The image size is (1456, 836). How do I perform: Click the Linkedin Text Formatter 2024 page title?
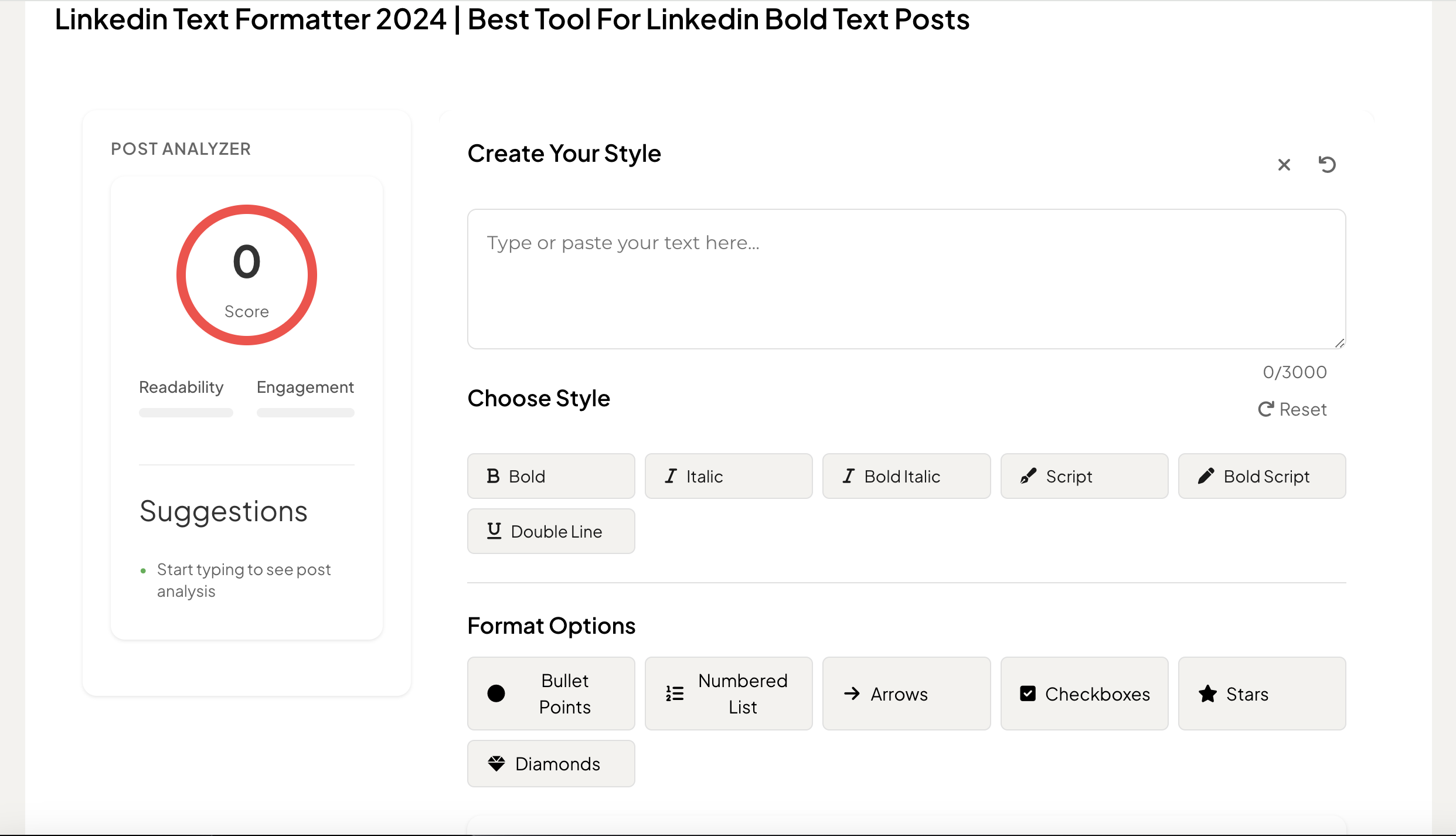(x=512, y=19)
